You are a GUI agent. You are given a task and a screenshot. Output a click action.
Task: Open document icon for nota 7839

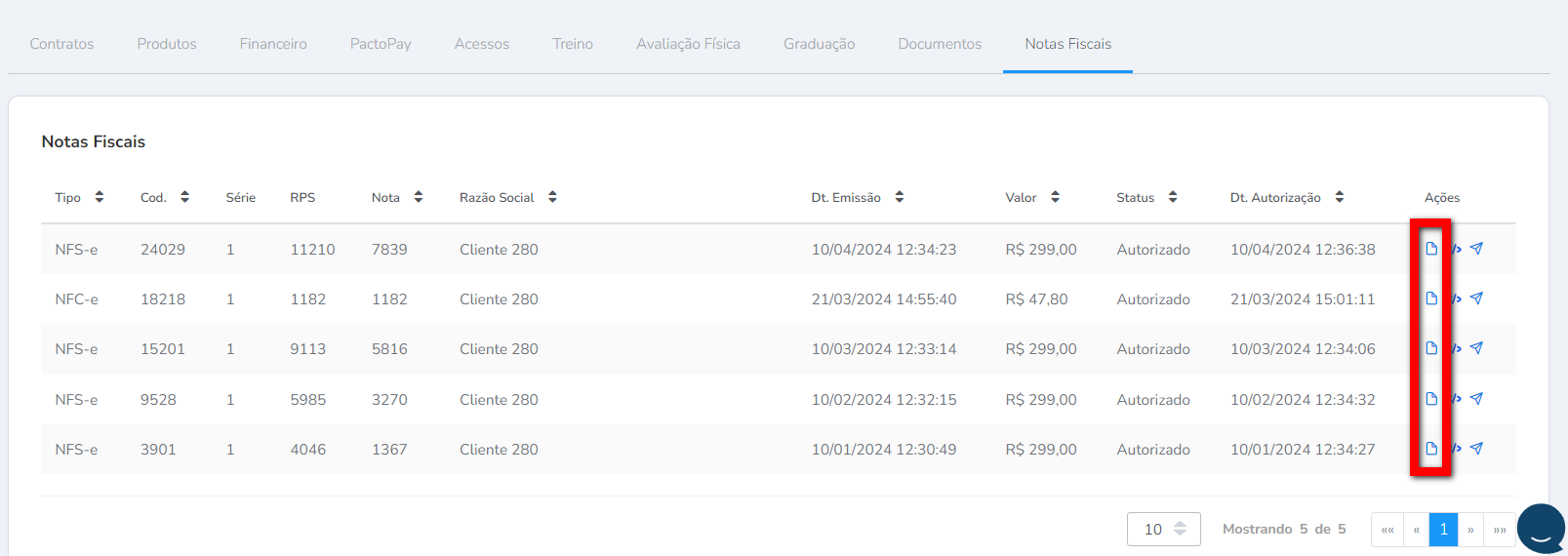1430,249
